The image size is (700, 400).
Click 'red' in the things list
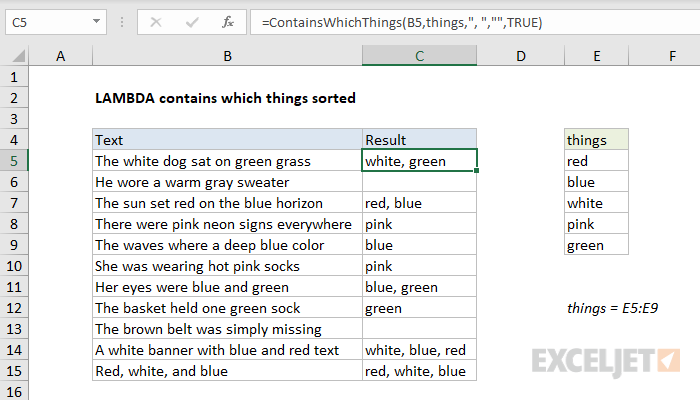[596, 161]
